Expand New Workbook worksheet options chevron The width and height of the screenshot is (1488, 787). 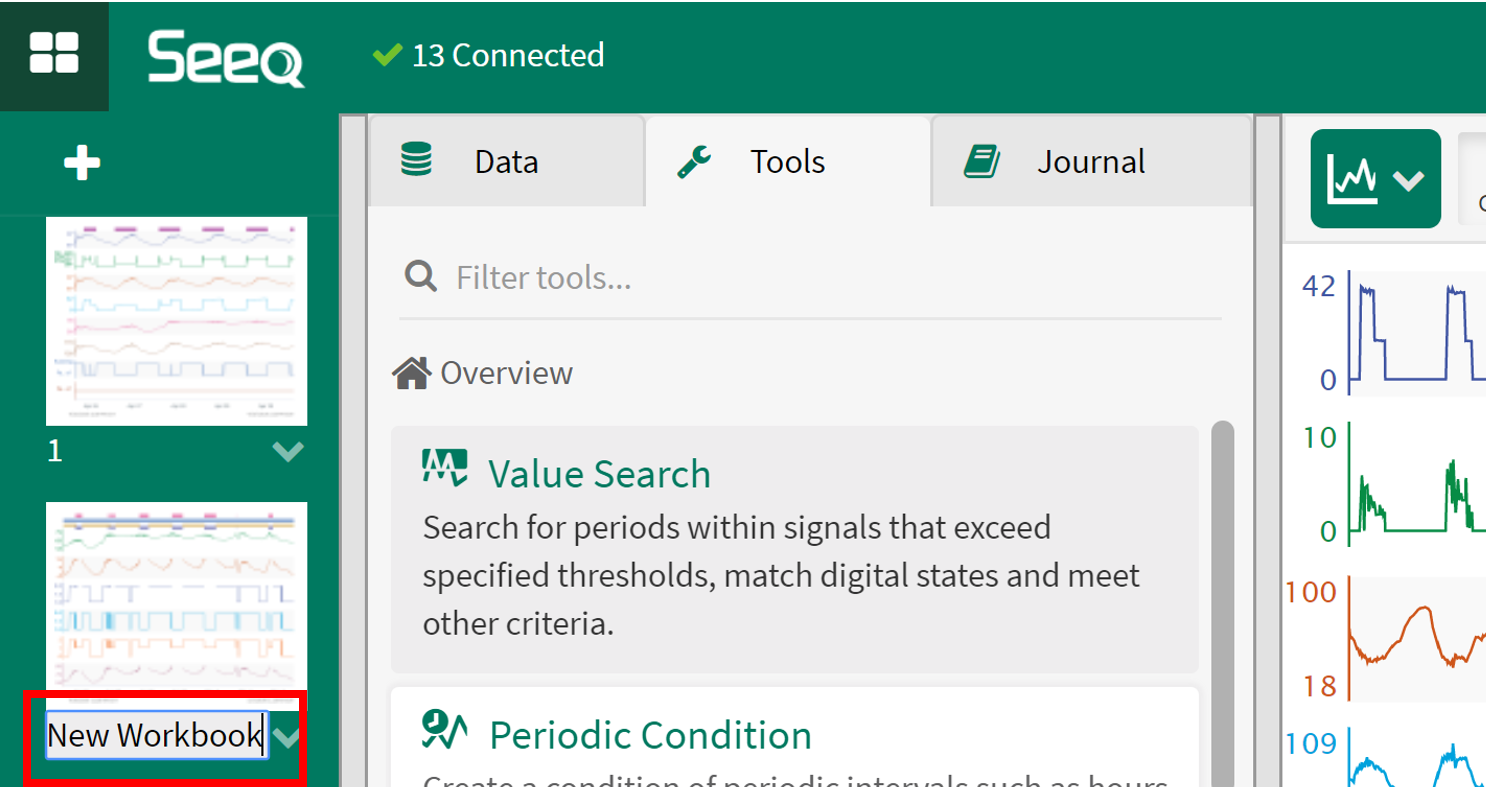point(288,738)
